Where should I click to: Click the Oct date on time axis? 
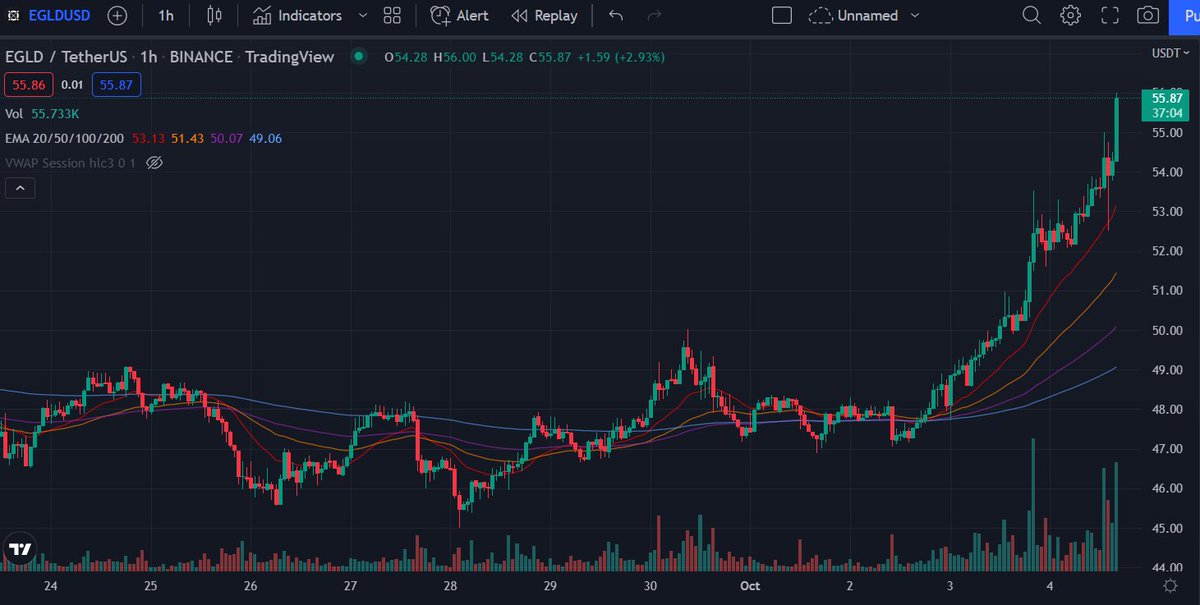(x=749, y=586)
